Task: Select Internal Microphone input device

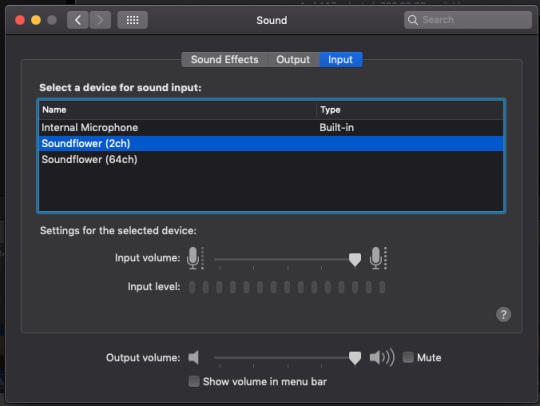Action: [x=271, y=128]
